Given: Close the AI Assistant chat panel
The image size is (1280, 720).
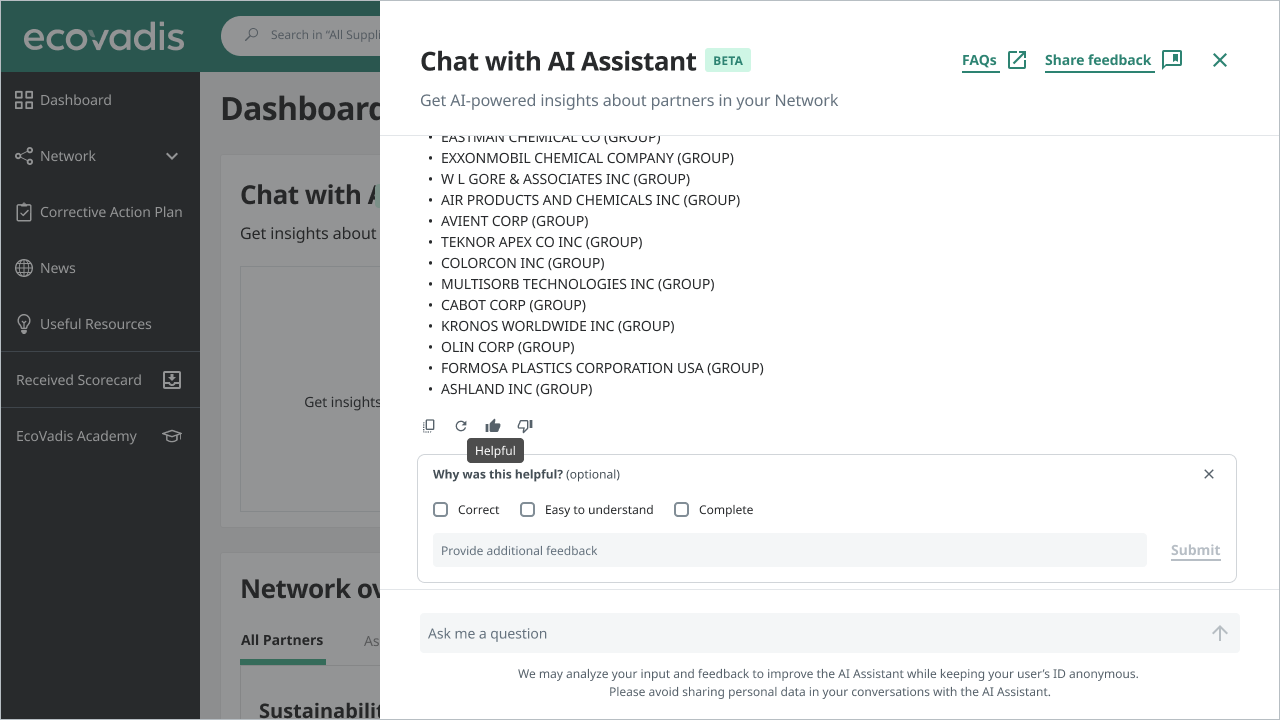Looking at the screenshot, I should tap(1220, 60).
